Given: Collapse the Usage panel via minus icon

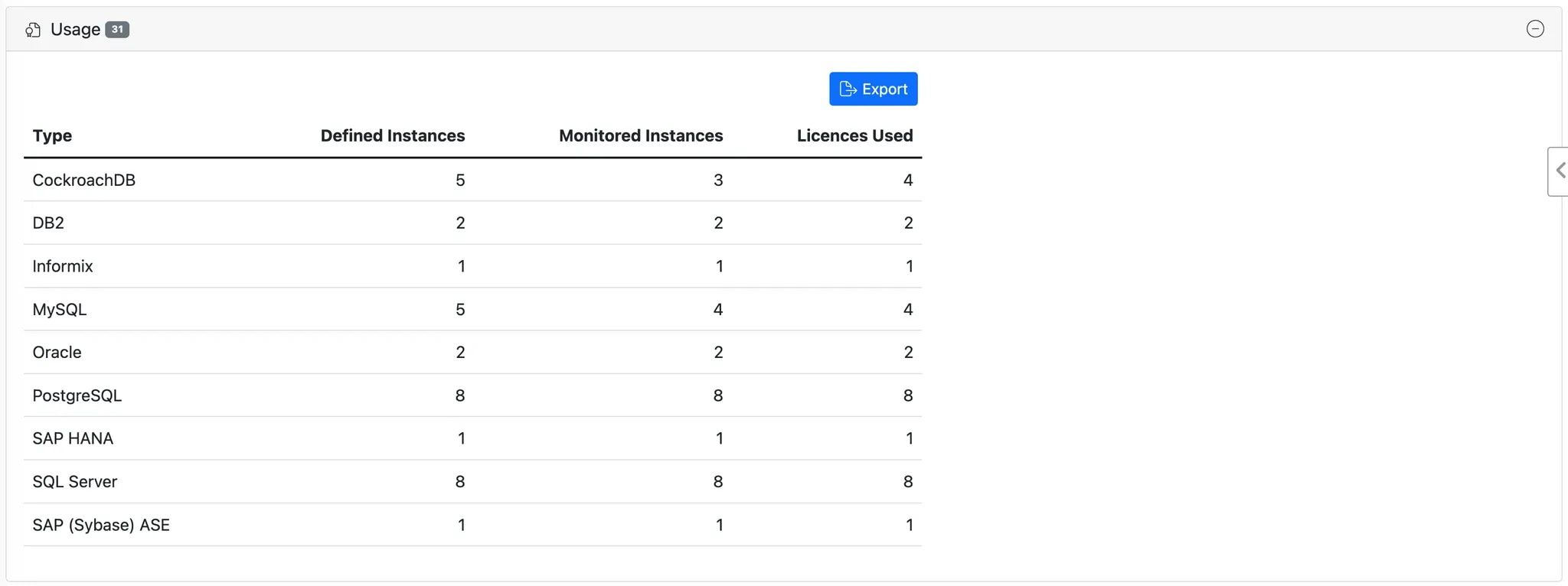Looking at the screenshot, I should (x=1535, y=29).
